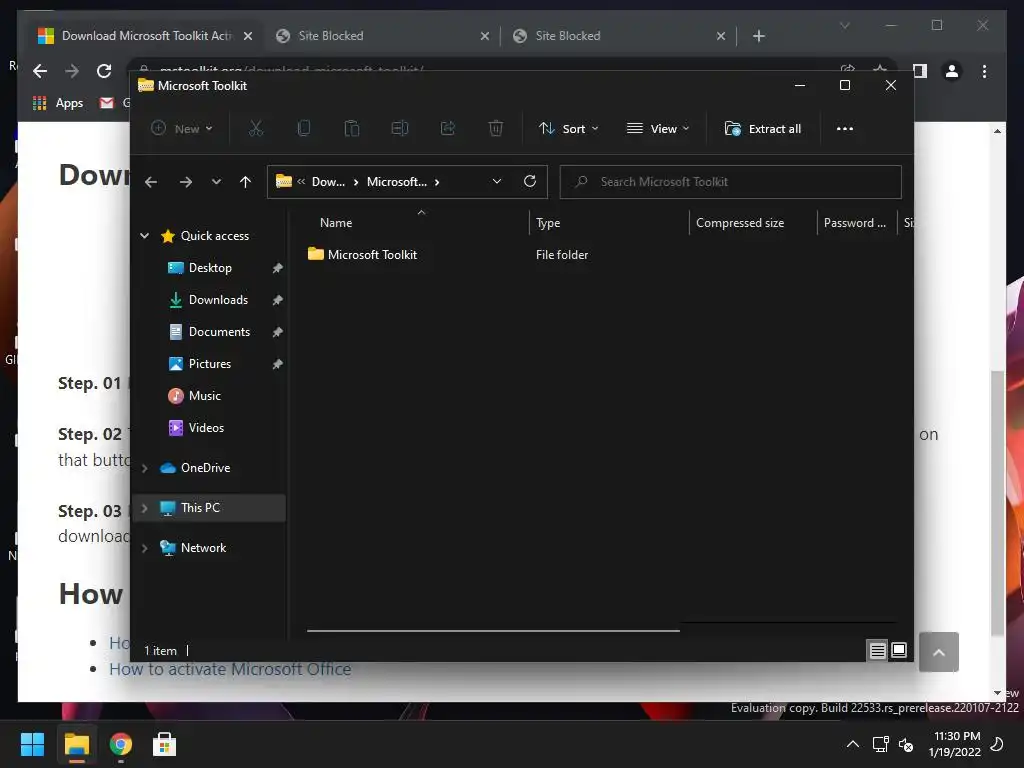Viewport: 1024px width, 768px height.
Task: Go forward in File Explorer navigation
Action: 185,182
